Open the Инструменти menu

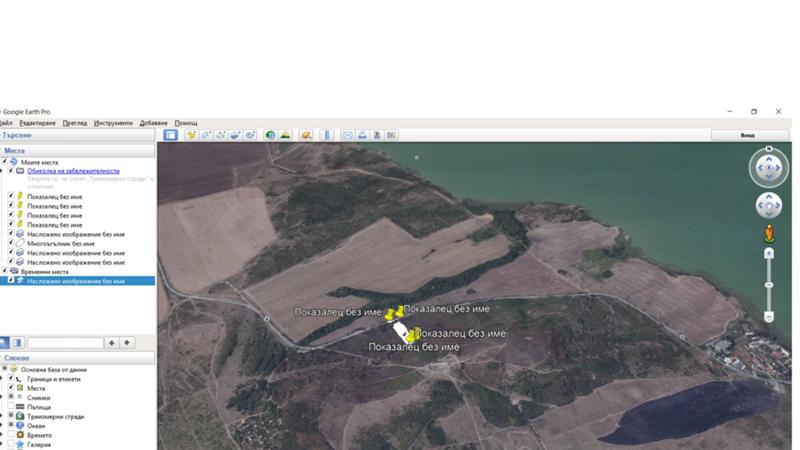(113, 123)
